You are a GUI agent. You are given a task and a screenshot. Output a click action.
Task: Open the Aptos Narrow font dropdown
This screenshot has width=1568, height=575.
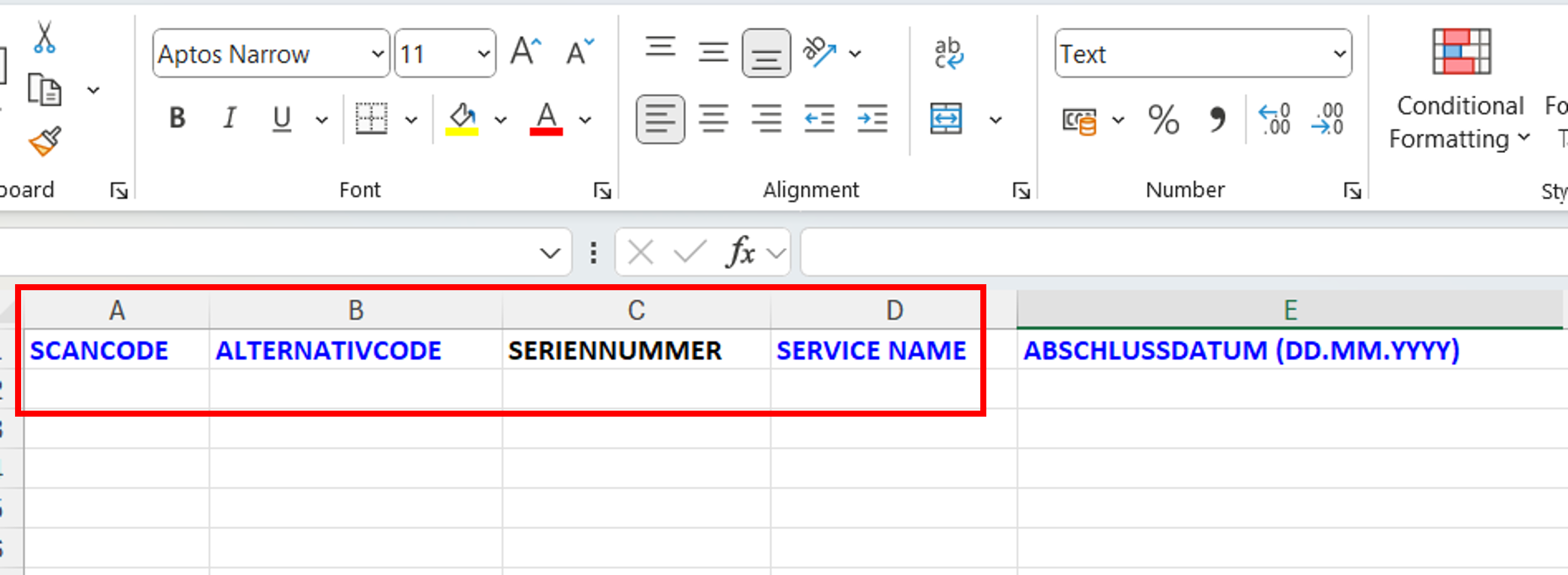pos(378,54)
